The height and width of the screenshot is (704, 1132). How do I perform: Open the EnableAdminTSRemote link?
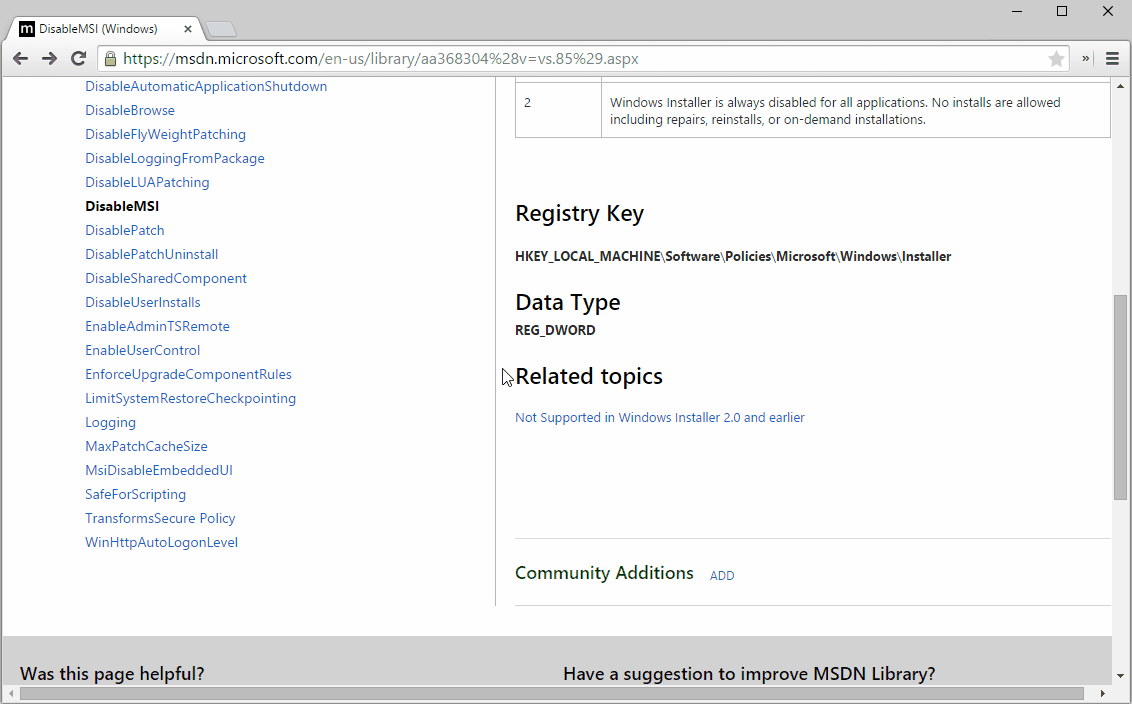tap(157, 326)
